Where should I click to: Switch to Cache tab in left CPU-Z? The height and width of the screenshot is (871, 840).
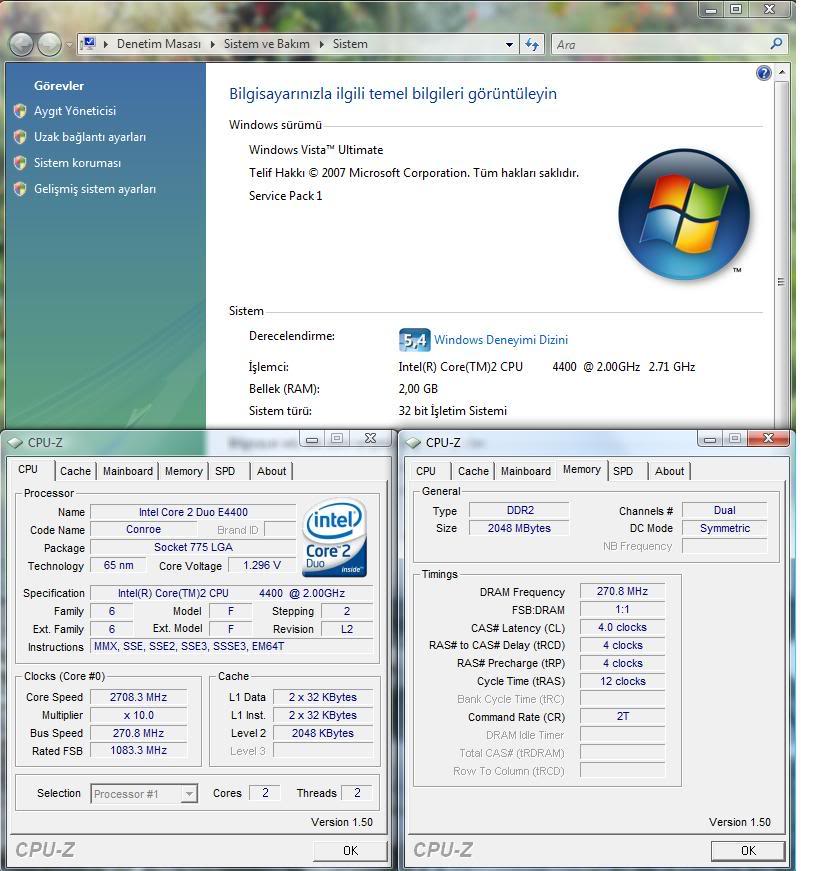75,471
